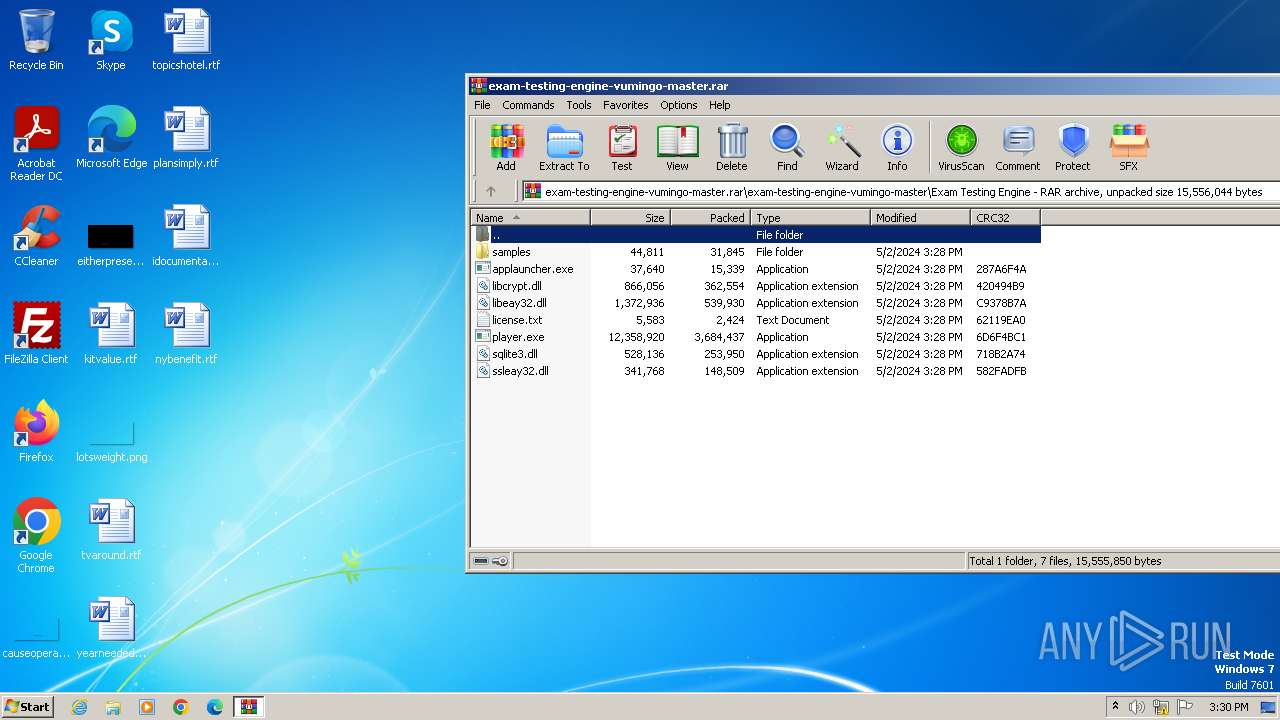1280x720 pixels.
Task: Select player.exe in the archive
Action: pos(756,337)
